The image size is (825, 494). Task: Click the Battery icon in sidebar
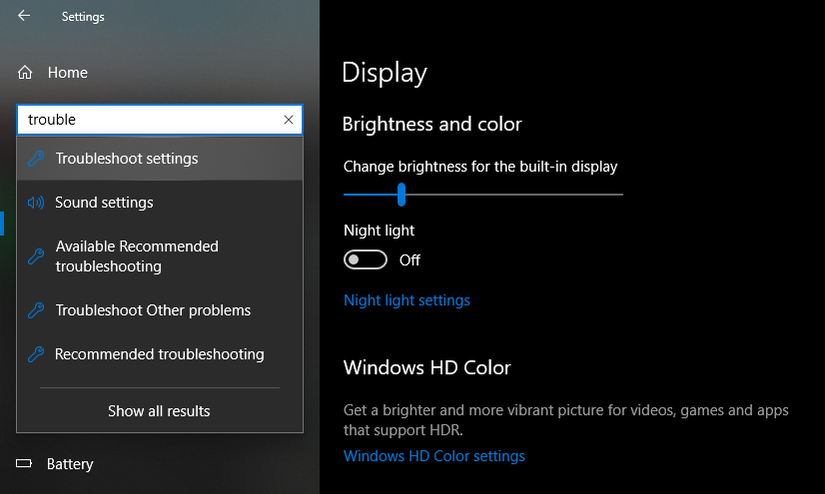coord(24,463)
